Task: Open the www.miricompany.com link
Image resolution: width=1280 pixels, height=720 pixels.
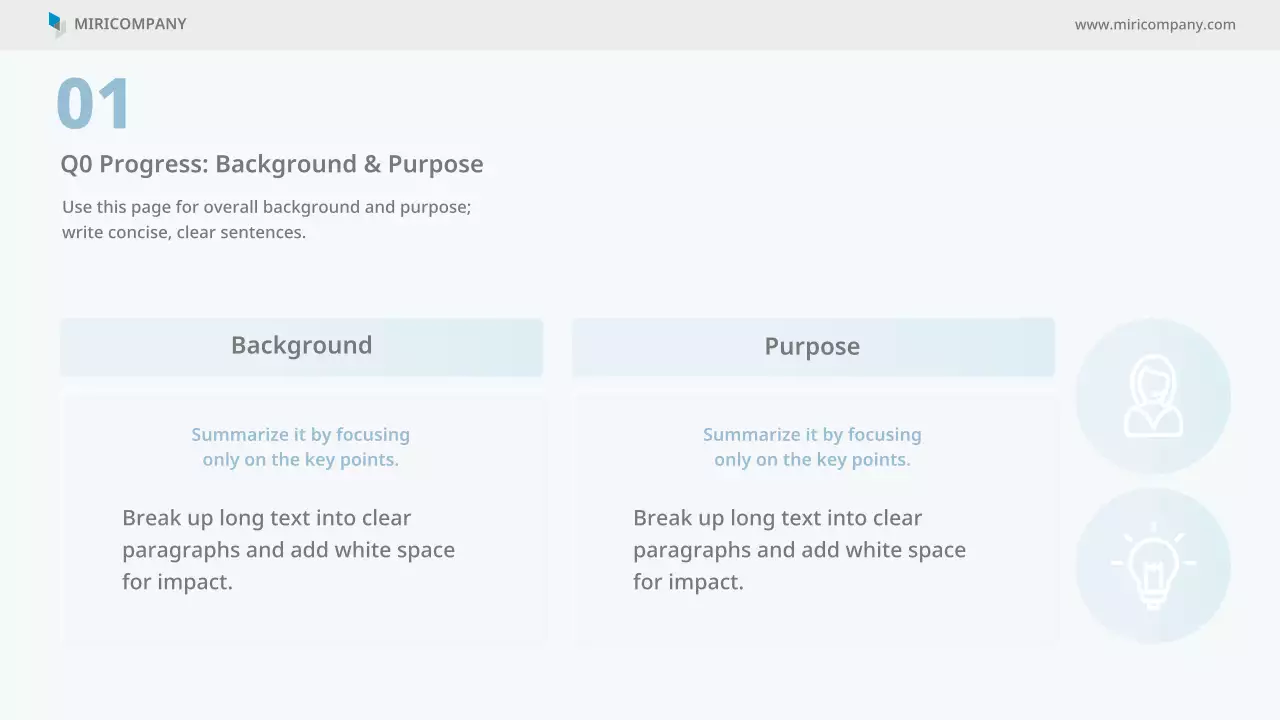Action: tap(1155, 24)
